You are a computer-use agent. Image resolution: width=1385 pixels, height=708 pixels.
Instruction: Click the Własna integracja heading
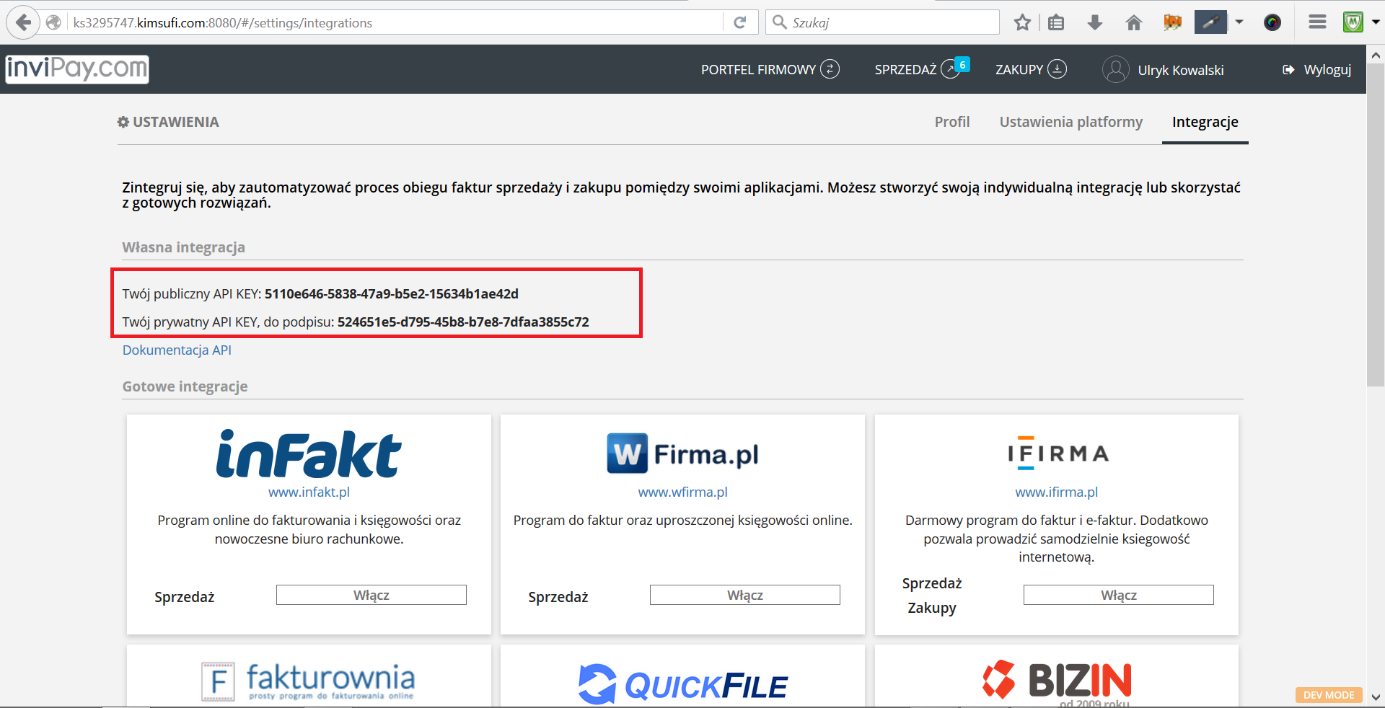point(184,247)
